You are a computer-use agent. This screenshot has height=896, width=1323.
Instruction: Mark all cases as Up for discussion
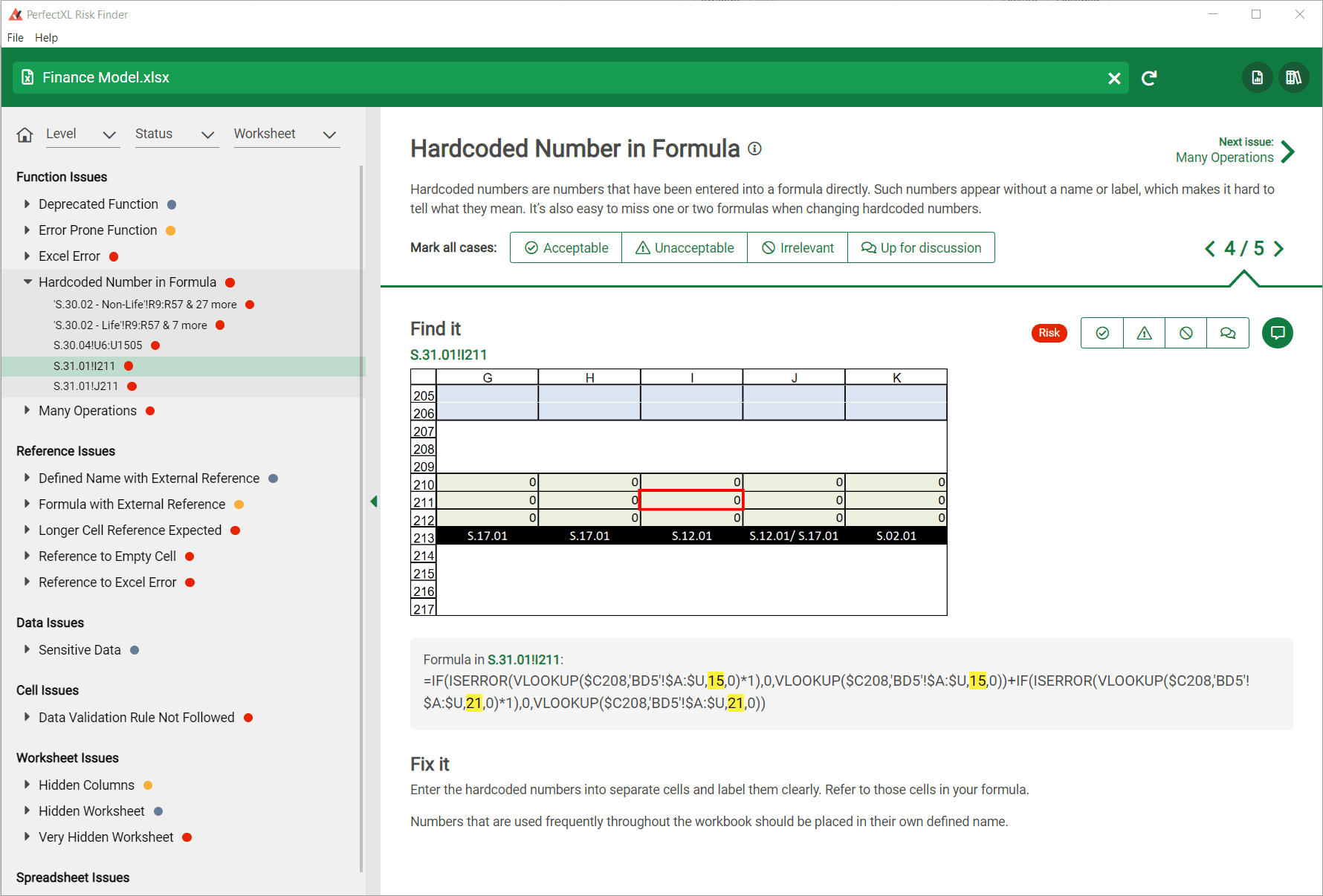921,248
